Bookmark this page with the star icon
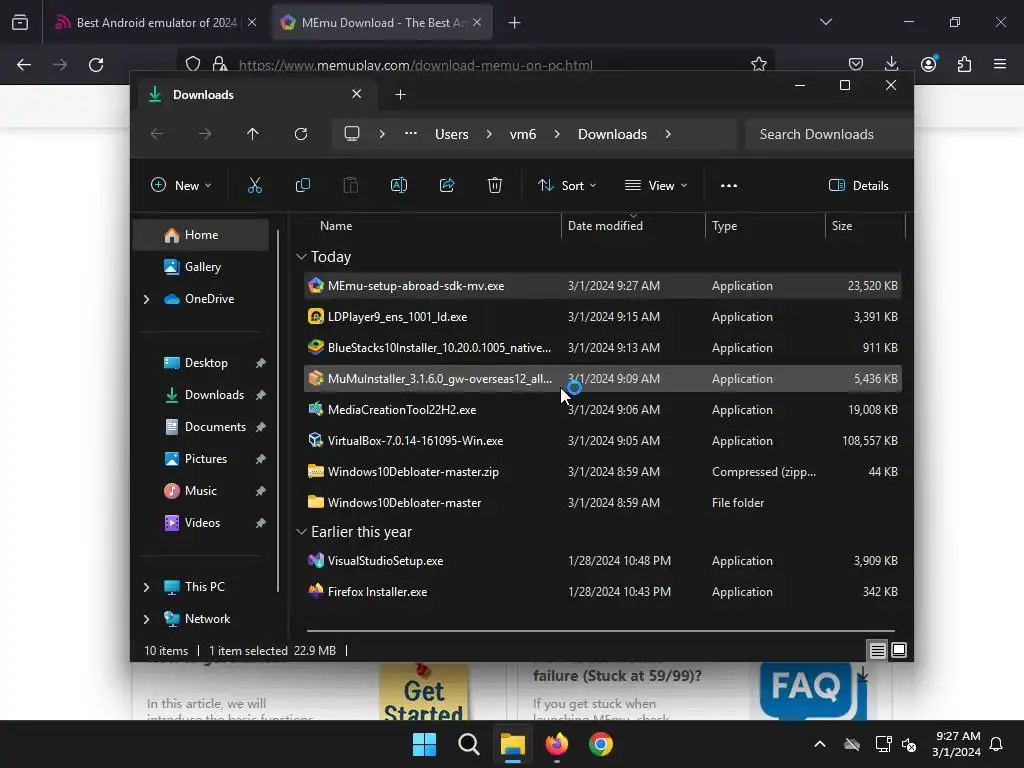The image size is (1024, 768). pos(758,64)
